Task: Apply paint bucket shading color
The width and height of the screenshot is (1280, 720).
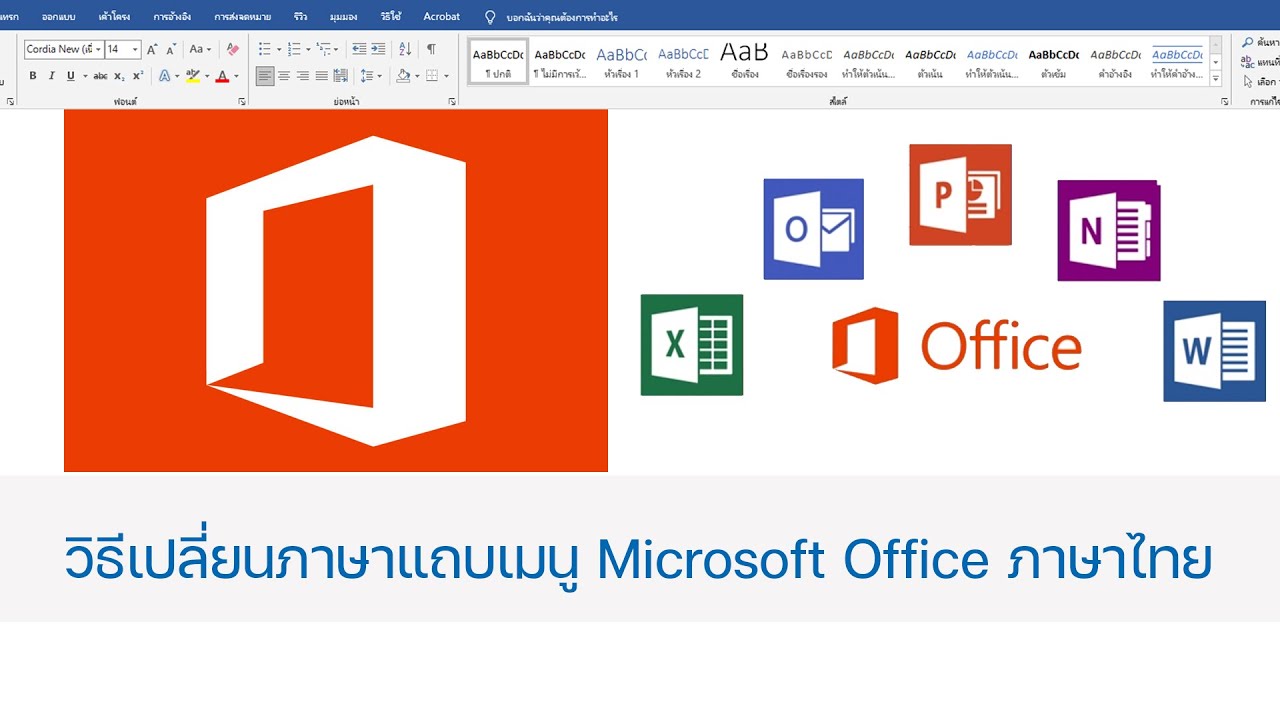Action: 403,76
